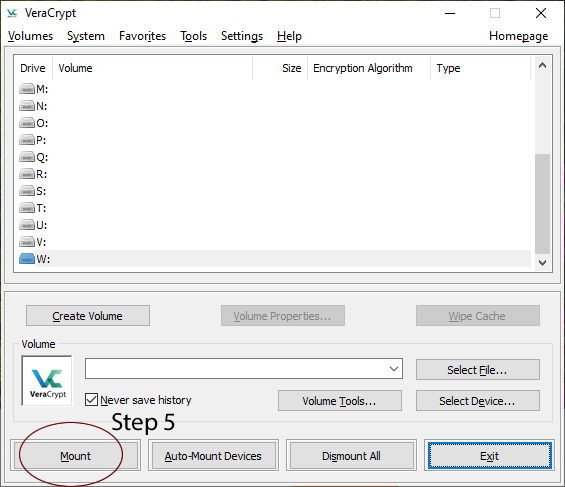Select the W: drive icon

tap(27, 259)
